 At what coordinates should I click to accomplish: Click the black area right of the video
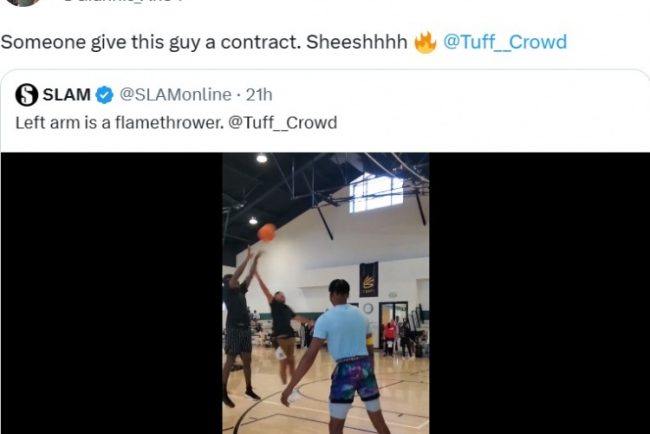pyautogui.click(x=539, y=293)
